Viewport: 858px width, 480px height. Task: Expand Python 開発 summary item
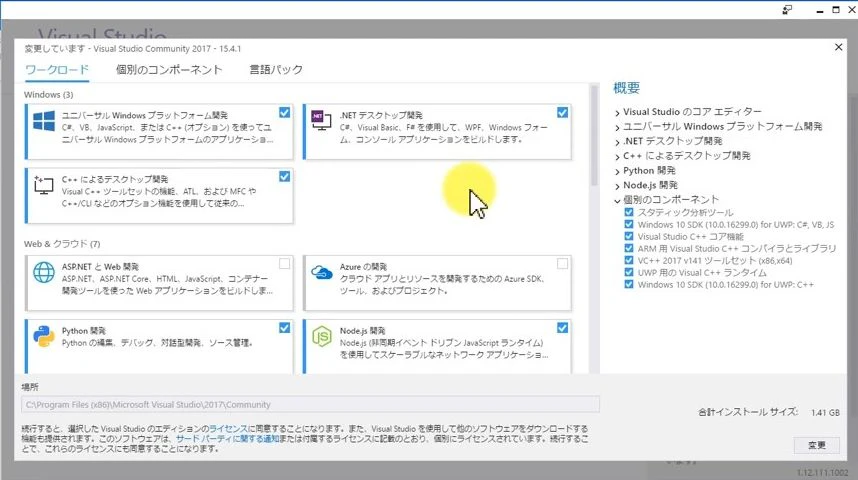pos(617,172)
